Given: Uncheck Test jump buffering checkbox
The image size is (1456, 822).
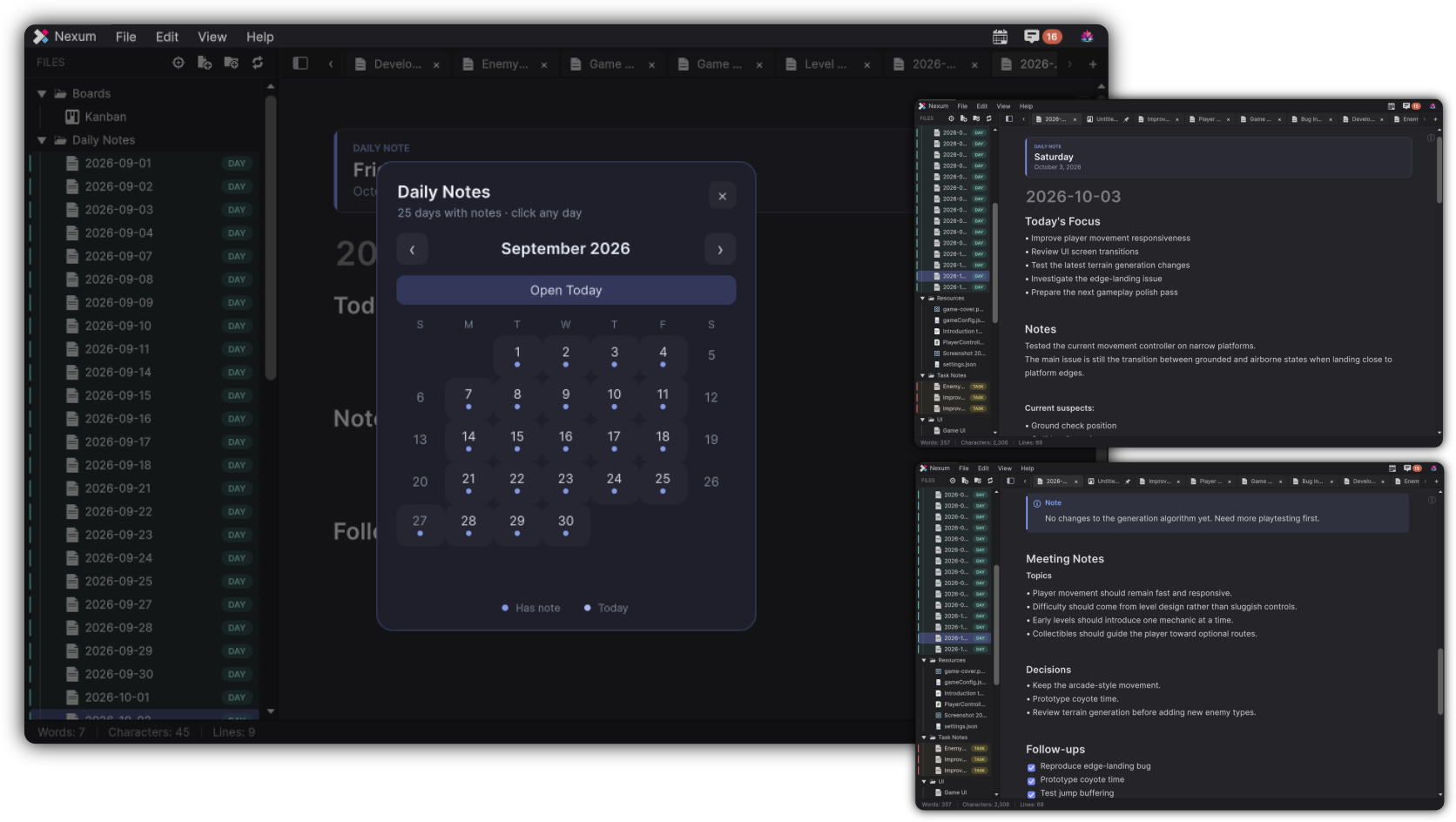Looking at the screenshot, I should click(x=1031, y=794).
